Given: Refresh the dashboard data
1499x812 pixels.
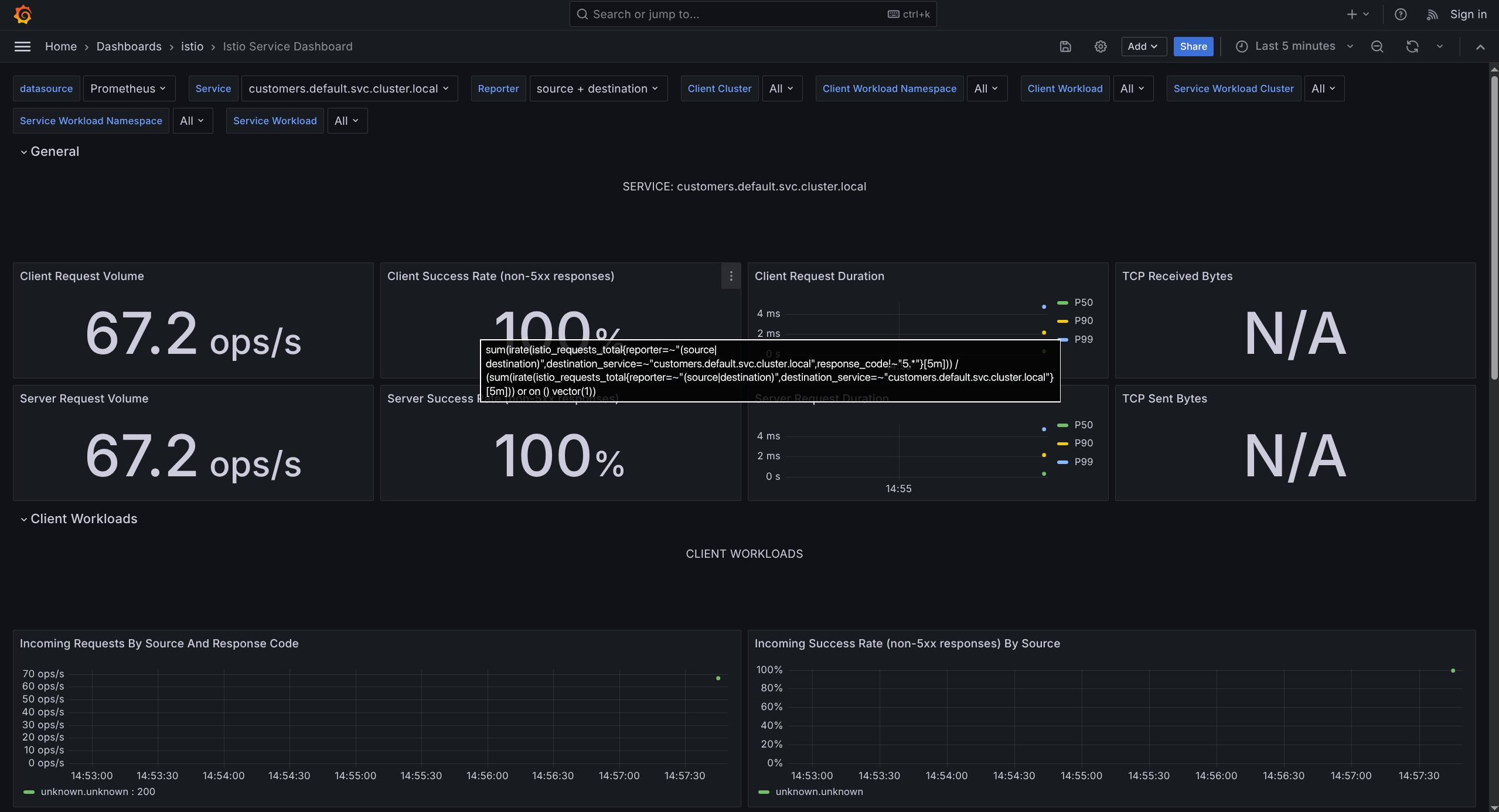Looking at the screenshot, I should [x=1413, y=46].
